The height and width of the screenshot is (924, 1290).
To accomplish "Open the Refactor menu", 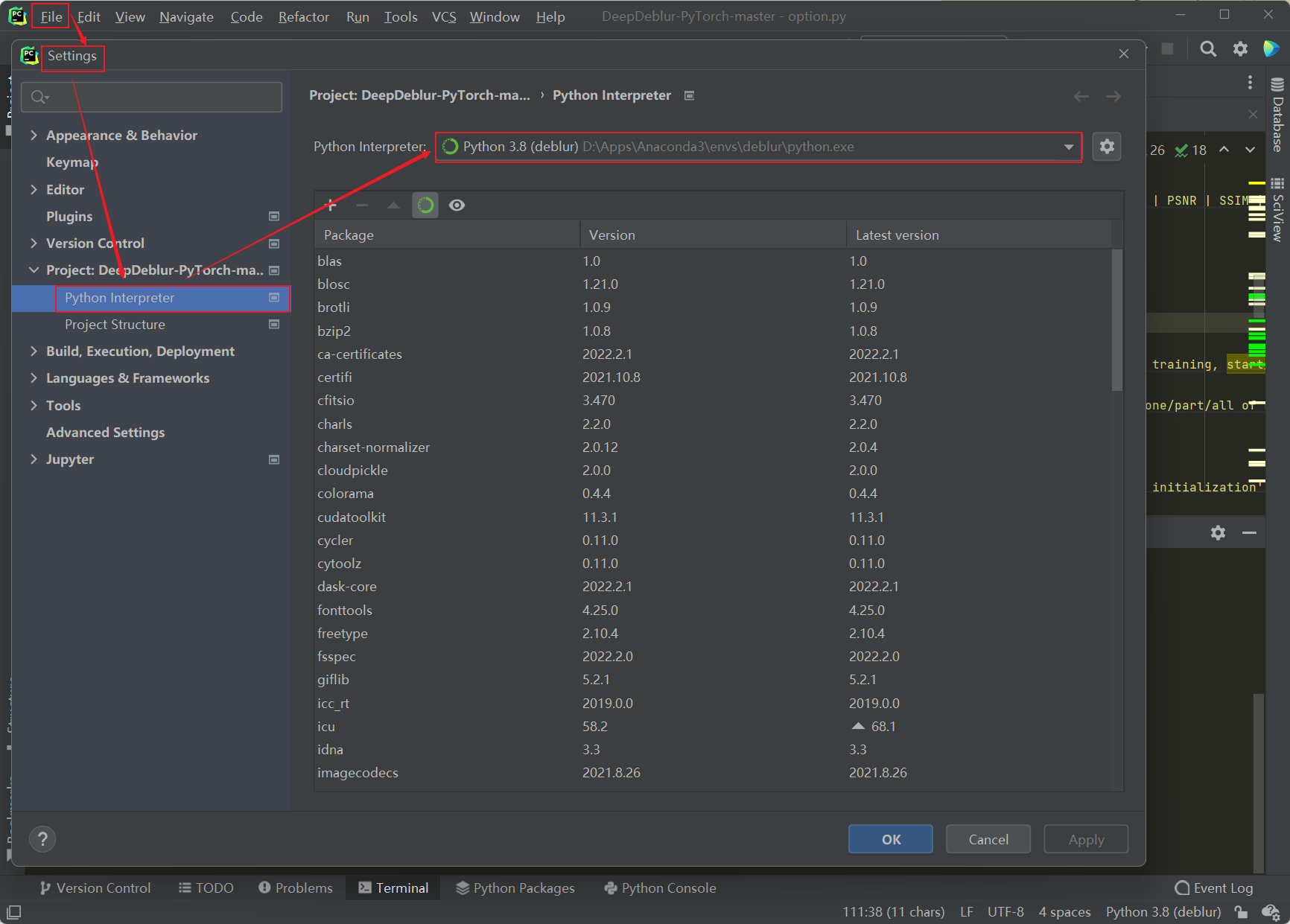I will tap(304, 16).
